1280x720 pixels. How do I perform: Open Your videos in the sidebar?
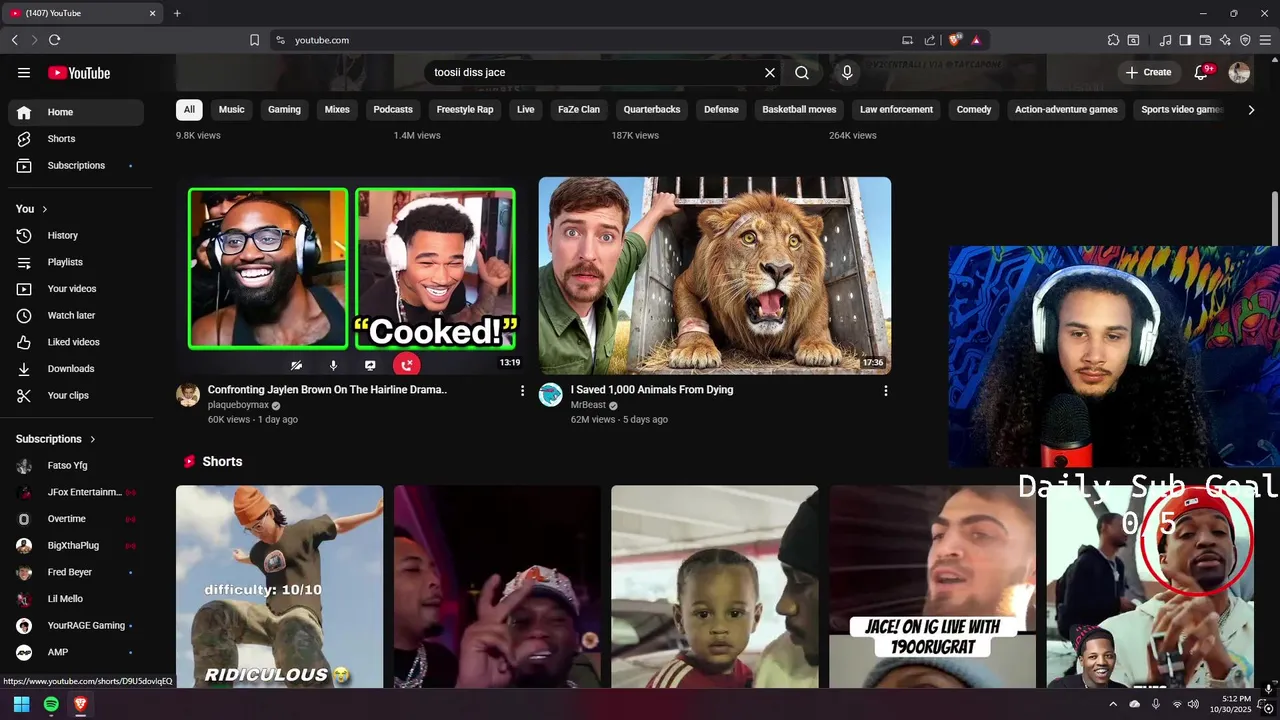pos(76,289)
